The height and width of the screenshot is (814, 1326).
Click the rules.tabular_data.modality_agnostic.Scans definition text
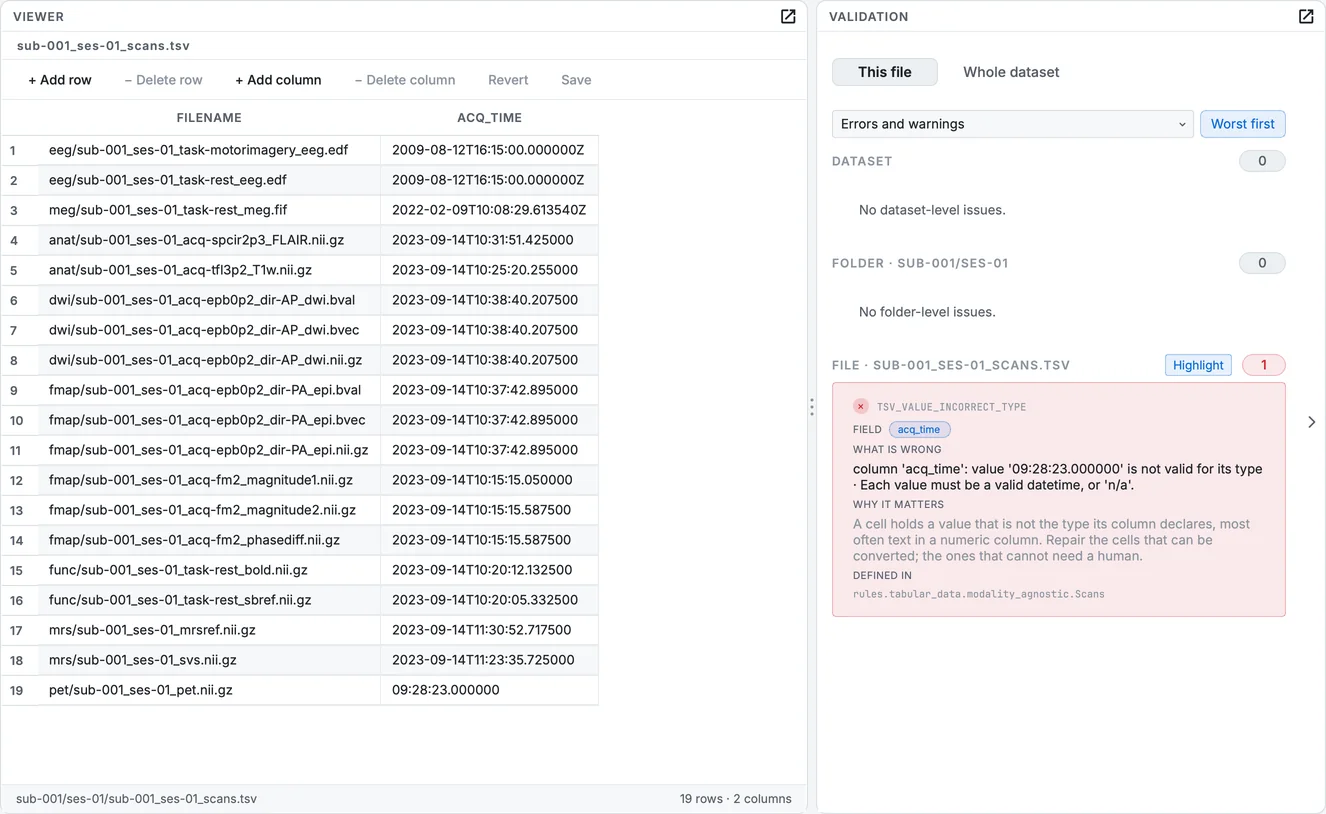coord(978,594)
